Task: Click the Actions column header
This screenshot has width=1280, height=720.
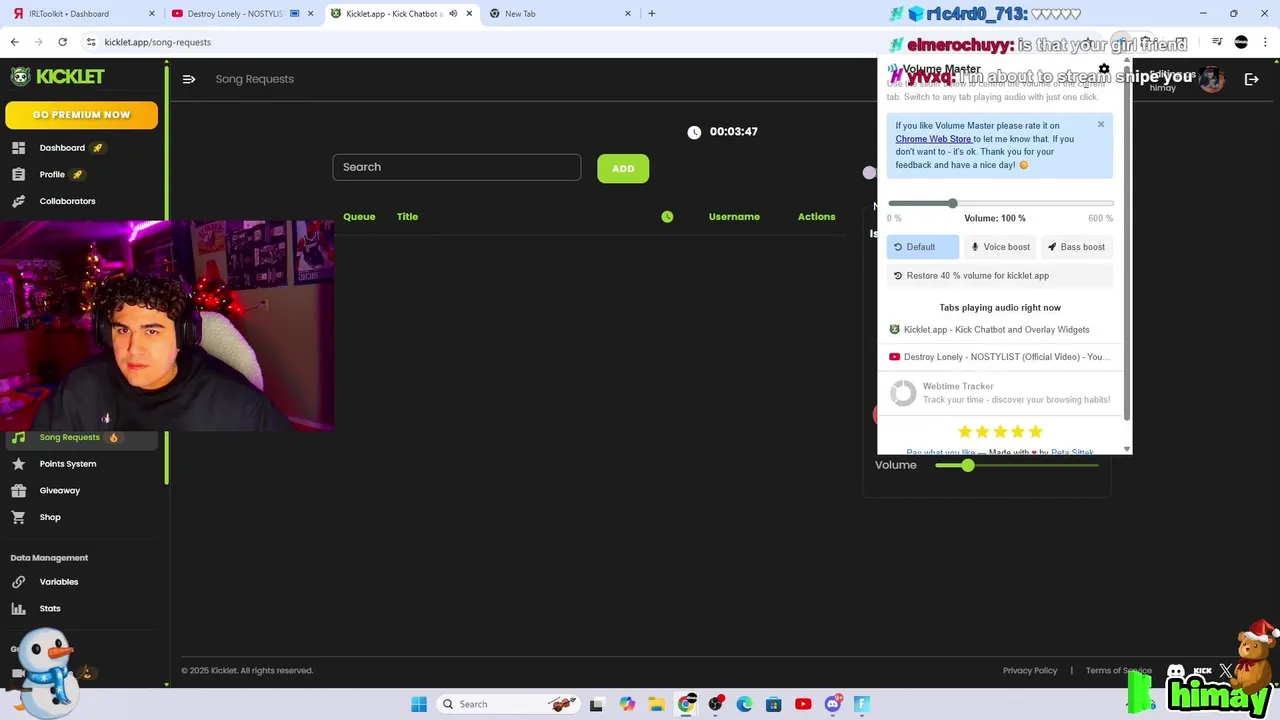Action: pos(816,217)
